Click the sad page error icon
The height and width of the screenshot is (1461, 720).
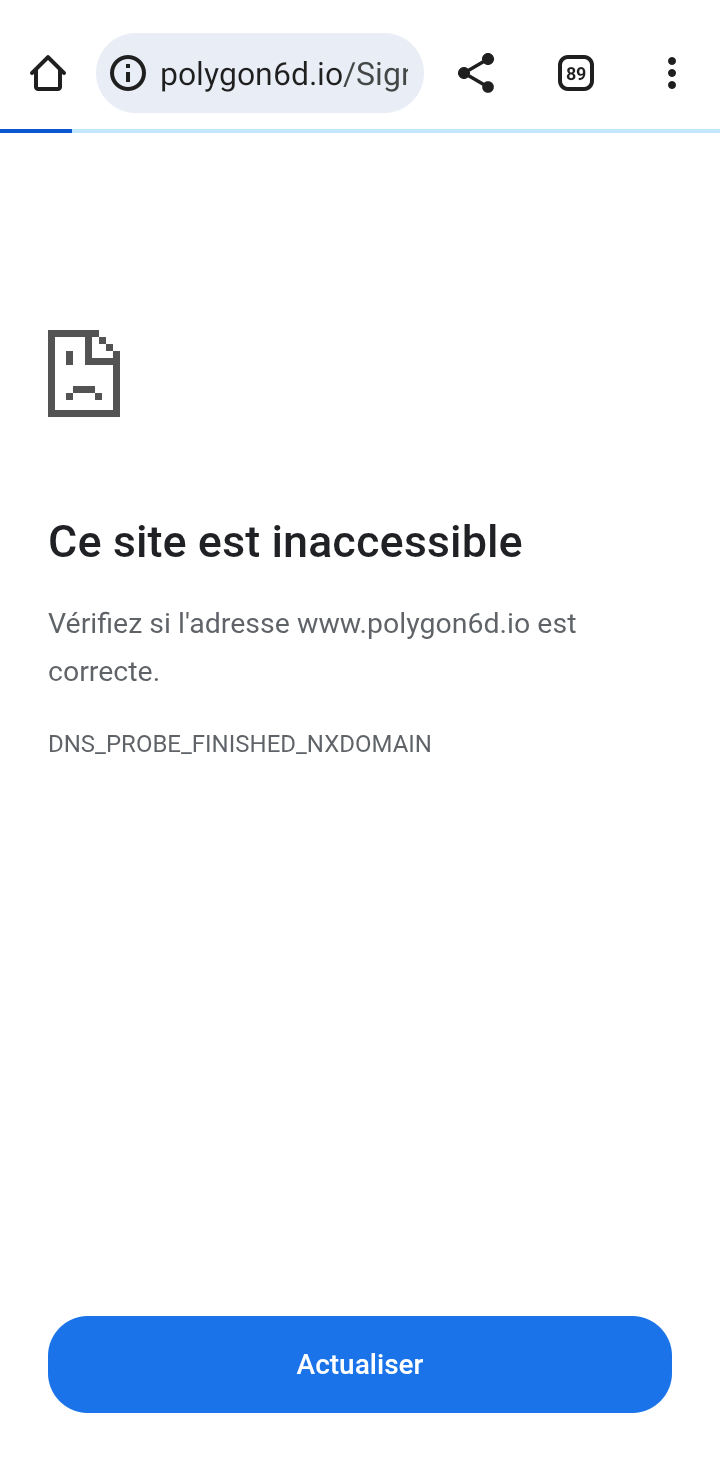[x=84, y=373]
